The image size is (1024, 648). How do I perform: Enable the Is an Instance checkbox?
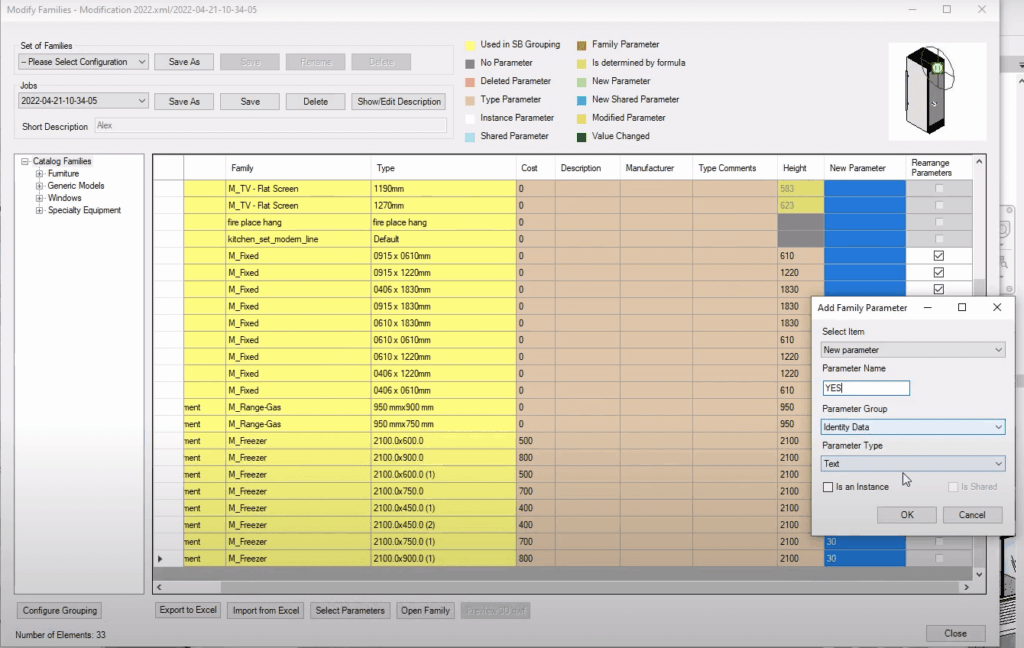click(x=828, y=487)
